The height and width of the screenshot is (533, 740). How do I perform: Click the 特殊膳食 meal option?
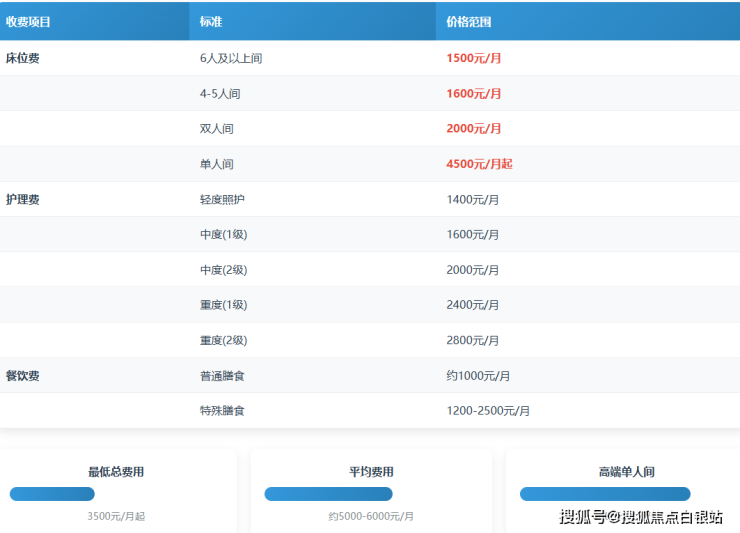[x=222, y=411]
